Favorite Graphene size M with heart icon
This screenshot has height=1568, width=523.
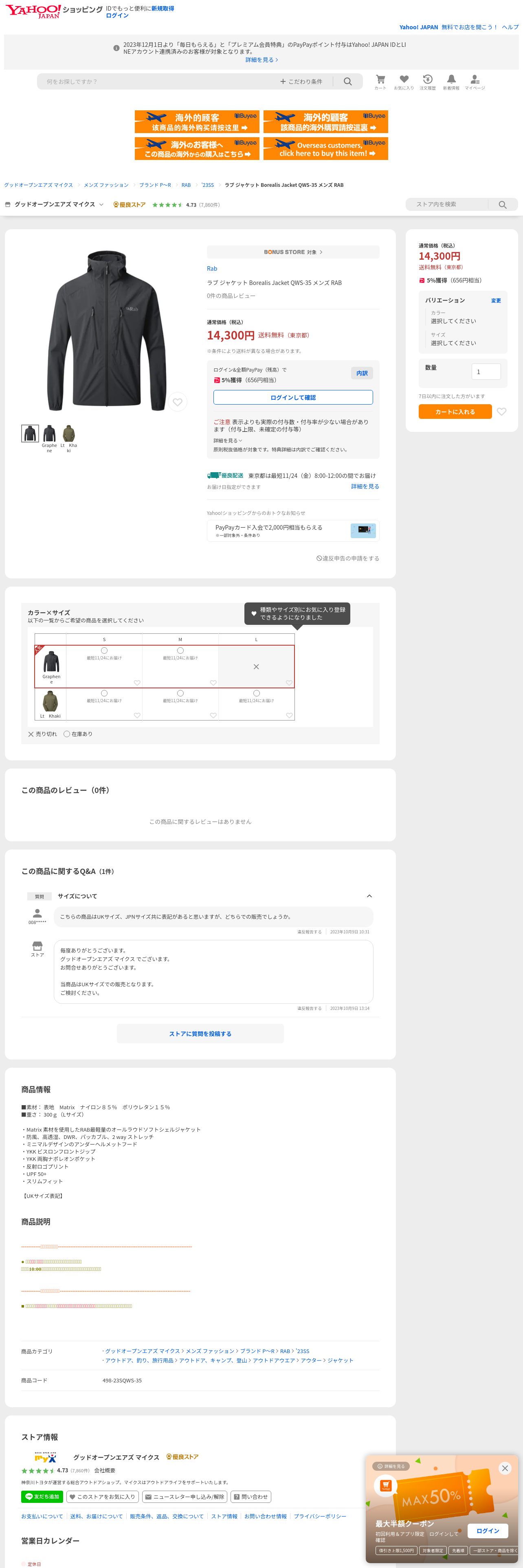[x=213, y=683]
